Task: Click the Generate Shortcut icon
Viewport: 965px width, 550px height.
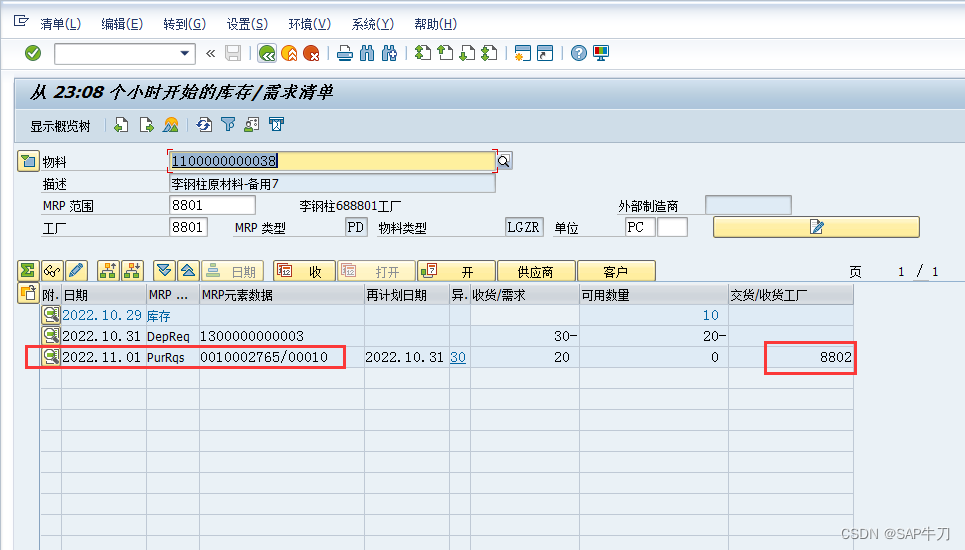Action: click(x=545, y=54)
